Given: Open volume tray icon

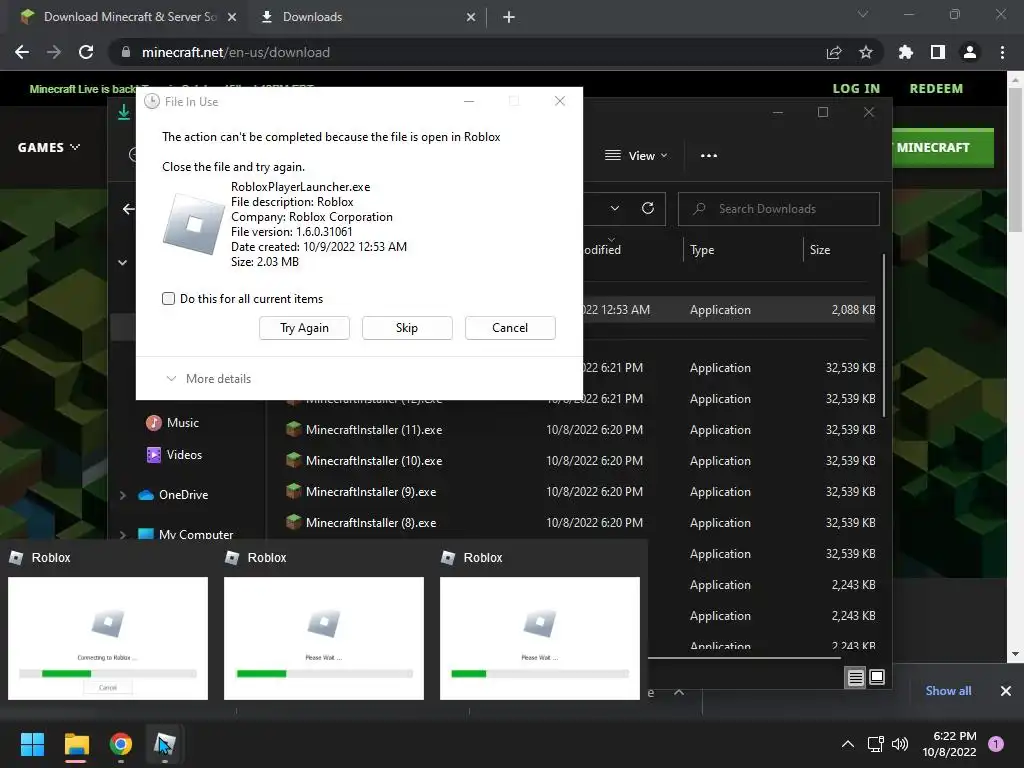Looking at the screenshot, I should click(900, 744).
